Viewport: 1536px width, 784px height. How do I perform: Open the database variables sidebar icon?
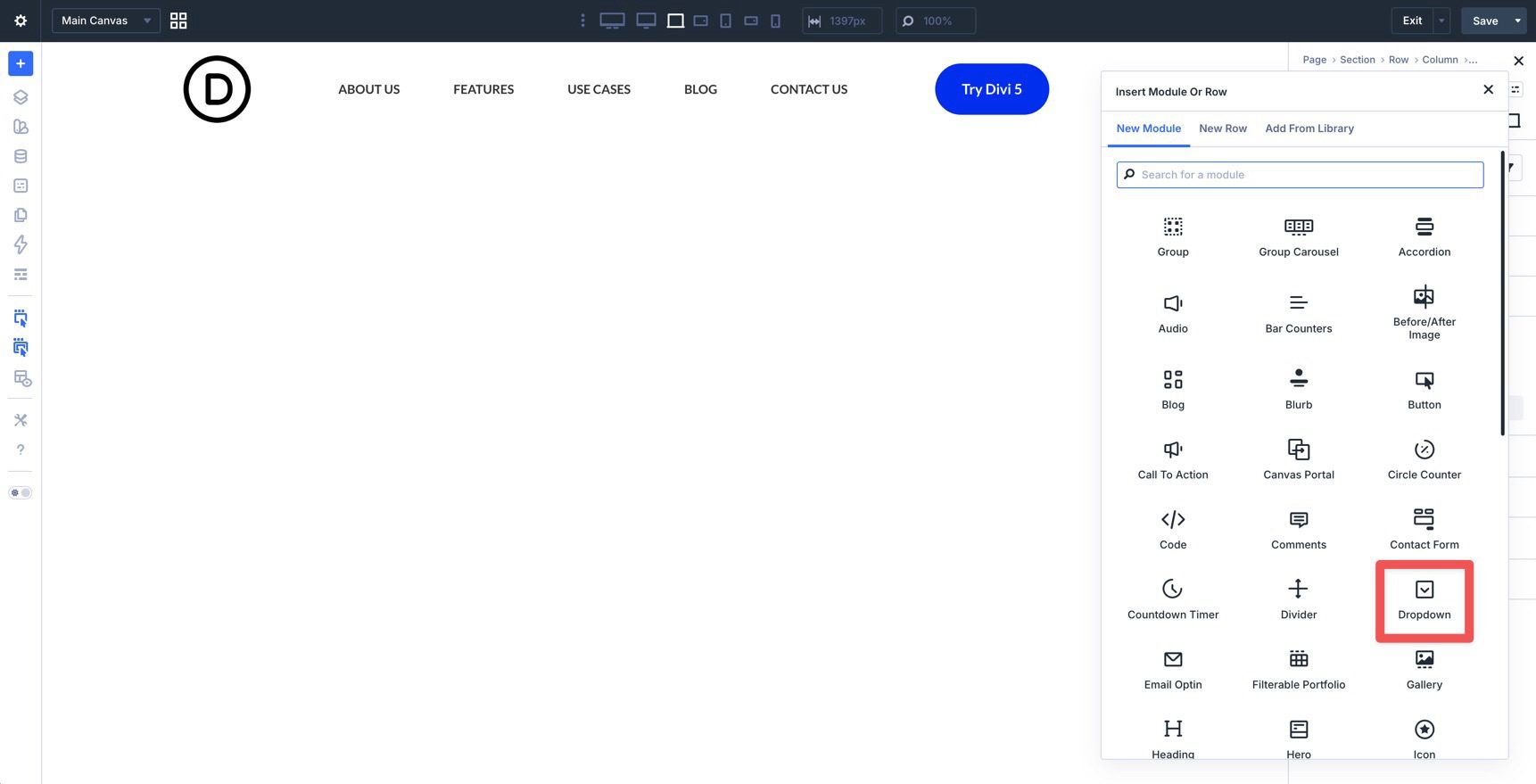click(x=21, y=156)
